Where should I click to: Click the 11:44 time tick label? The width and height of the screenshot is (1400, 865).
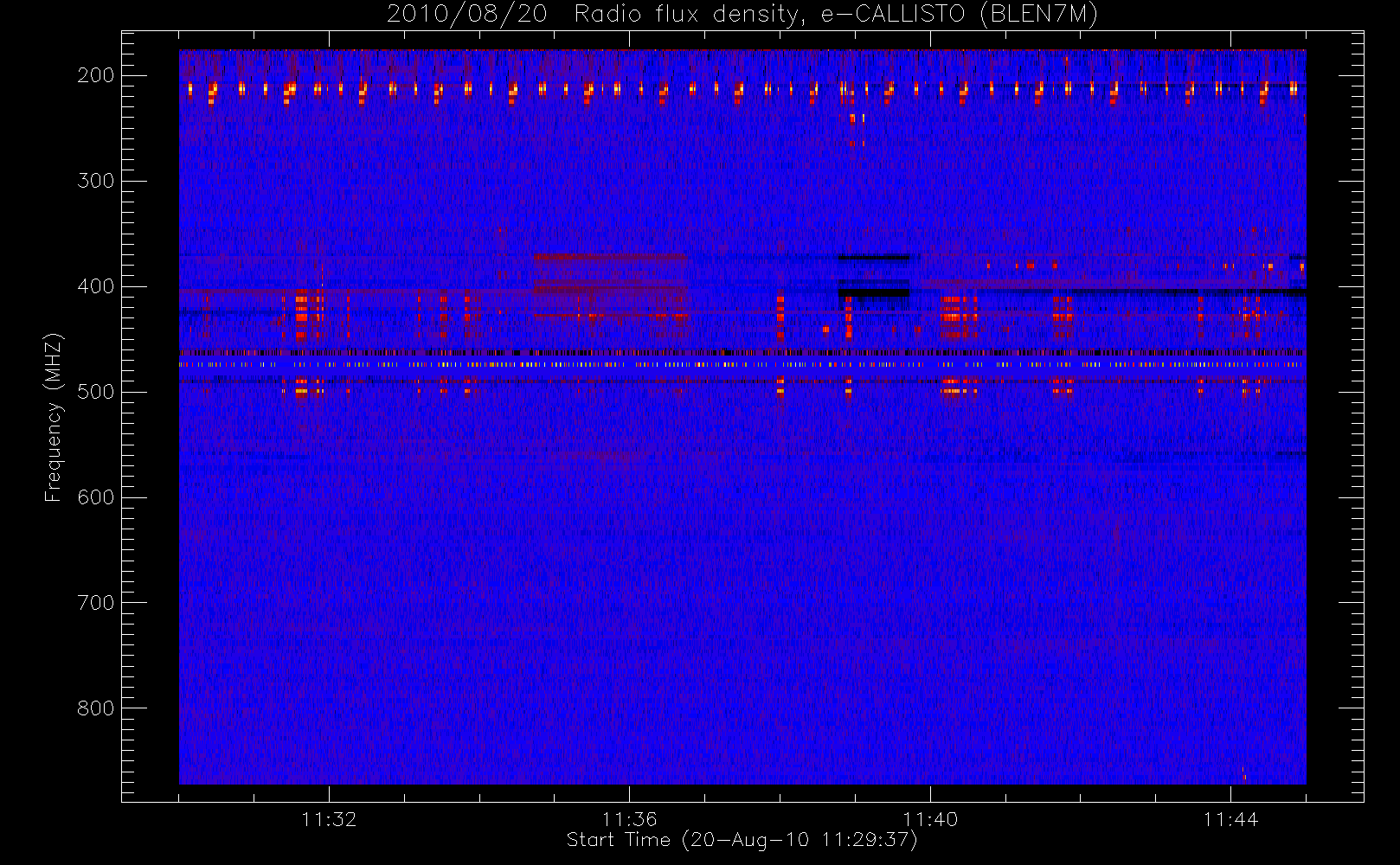(x=1230, y=819)
